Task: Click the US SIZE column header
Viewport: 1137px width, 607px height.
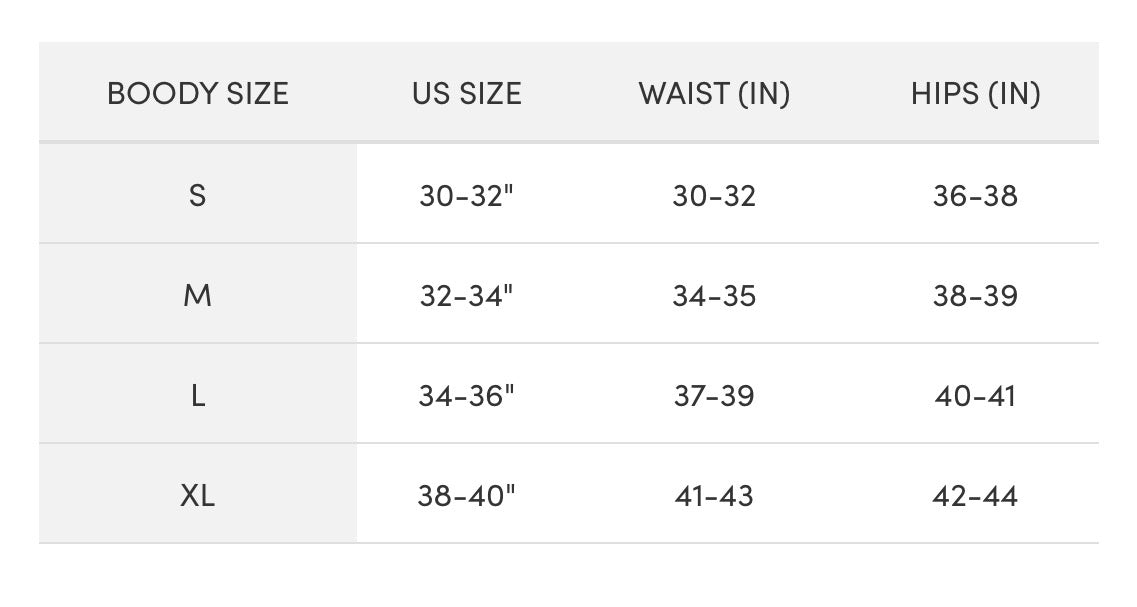Action: (467, 94)
